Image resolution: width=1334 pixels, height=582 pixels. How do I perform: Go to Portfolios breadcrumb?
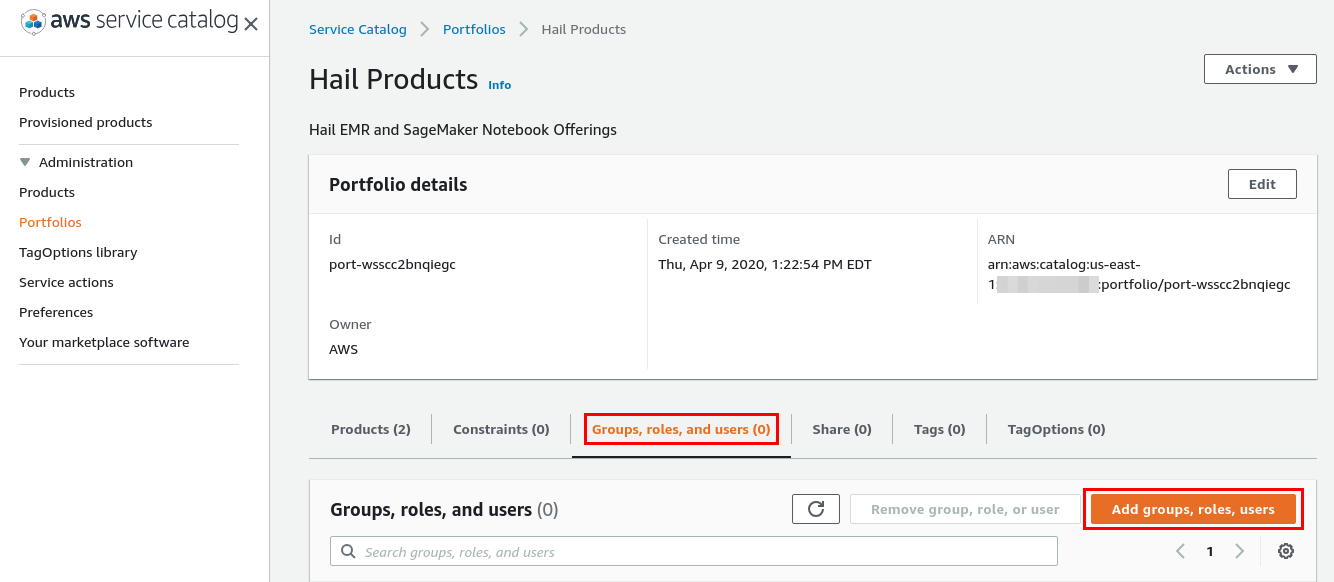click(474, 29)
